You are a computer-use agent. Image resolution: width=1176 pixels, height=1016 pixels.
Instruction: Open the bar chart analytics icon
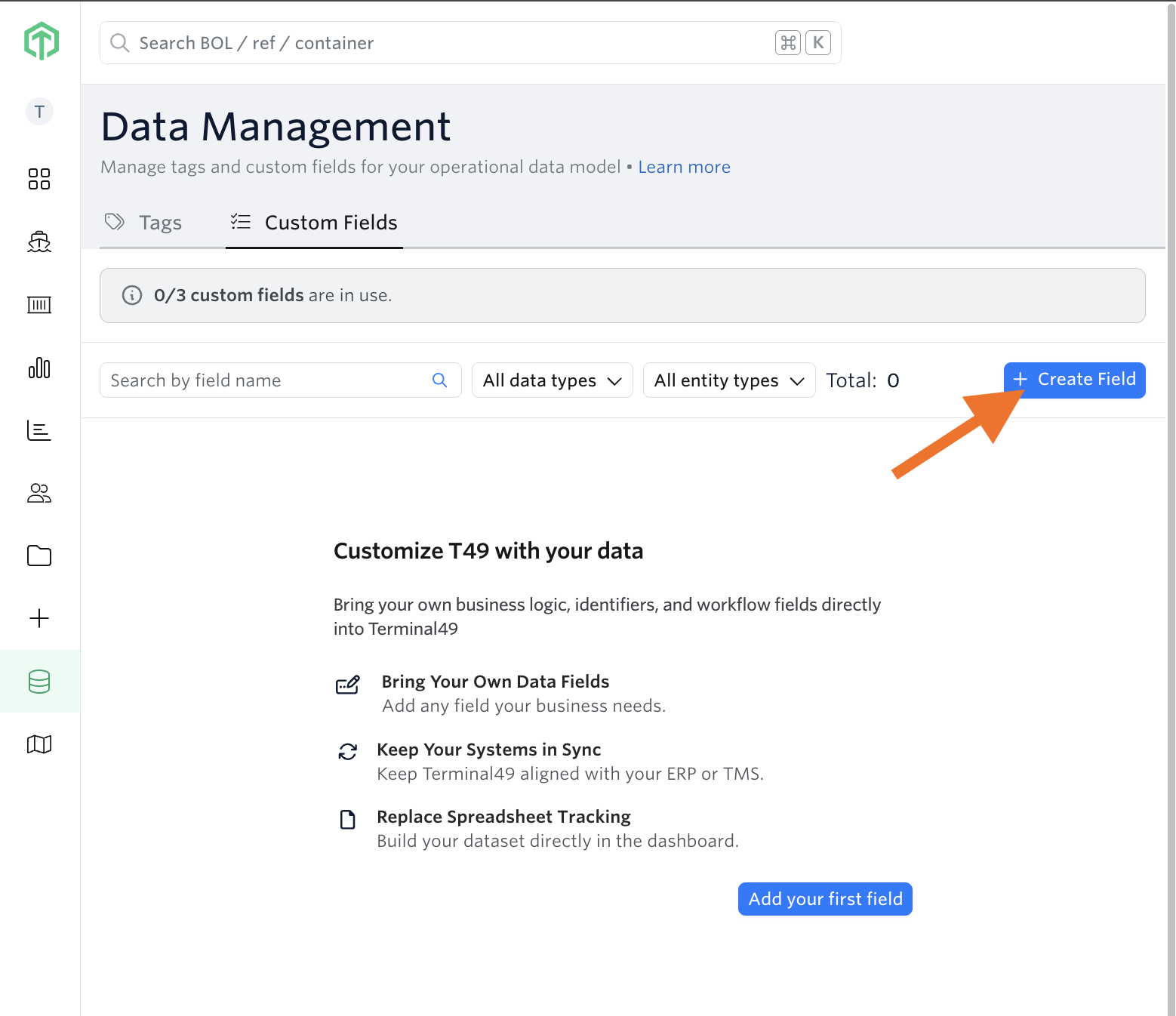(x=39, y=368)
